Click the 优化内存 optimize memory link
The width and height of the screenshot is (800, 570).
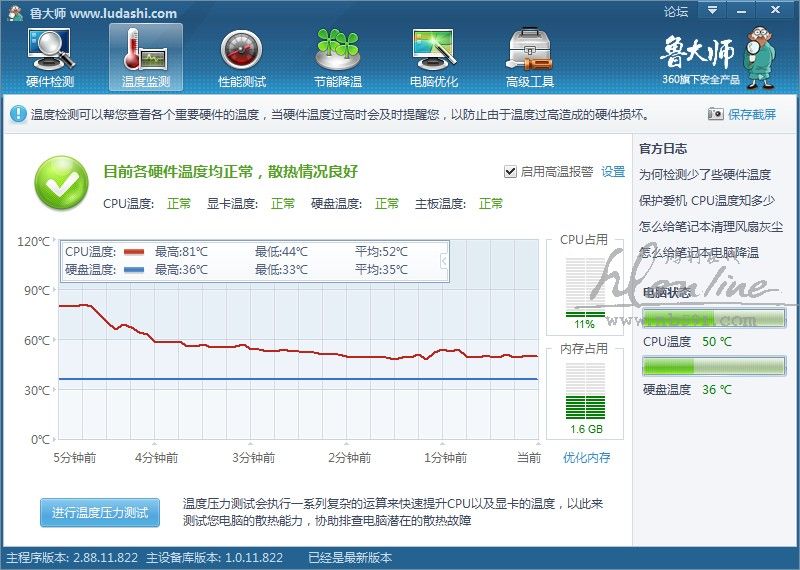[586, 457]
